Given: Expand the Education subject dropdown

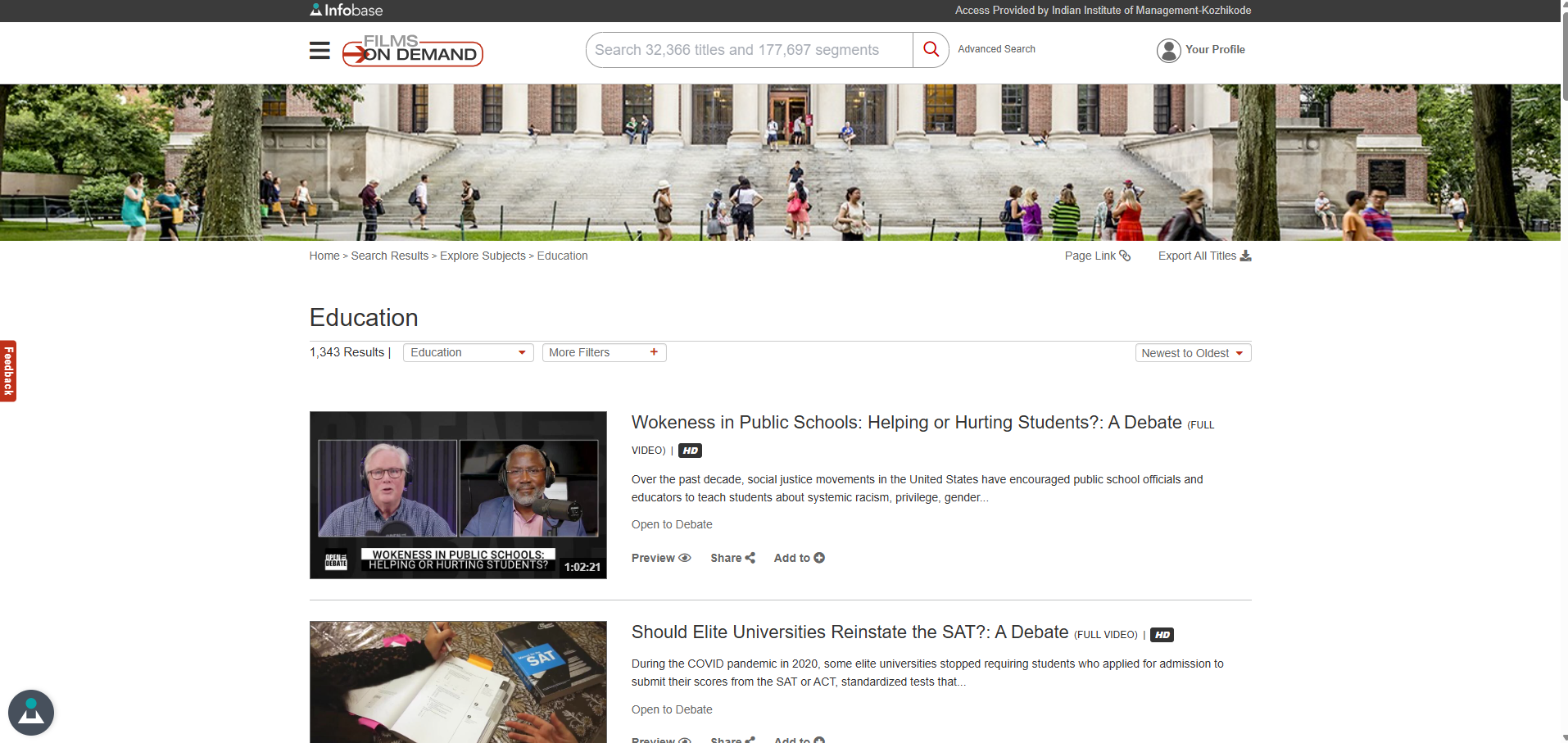Looking at the screenshot, I should [x=468, y=352].
